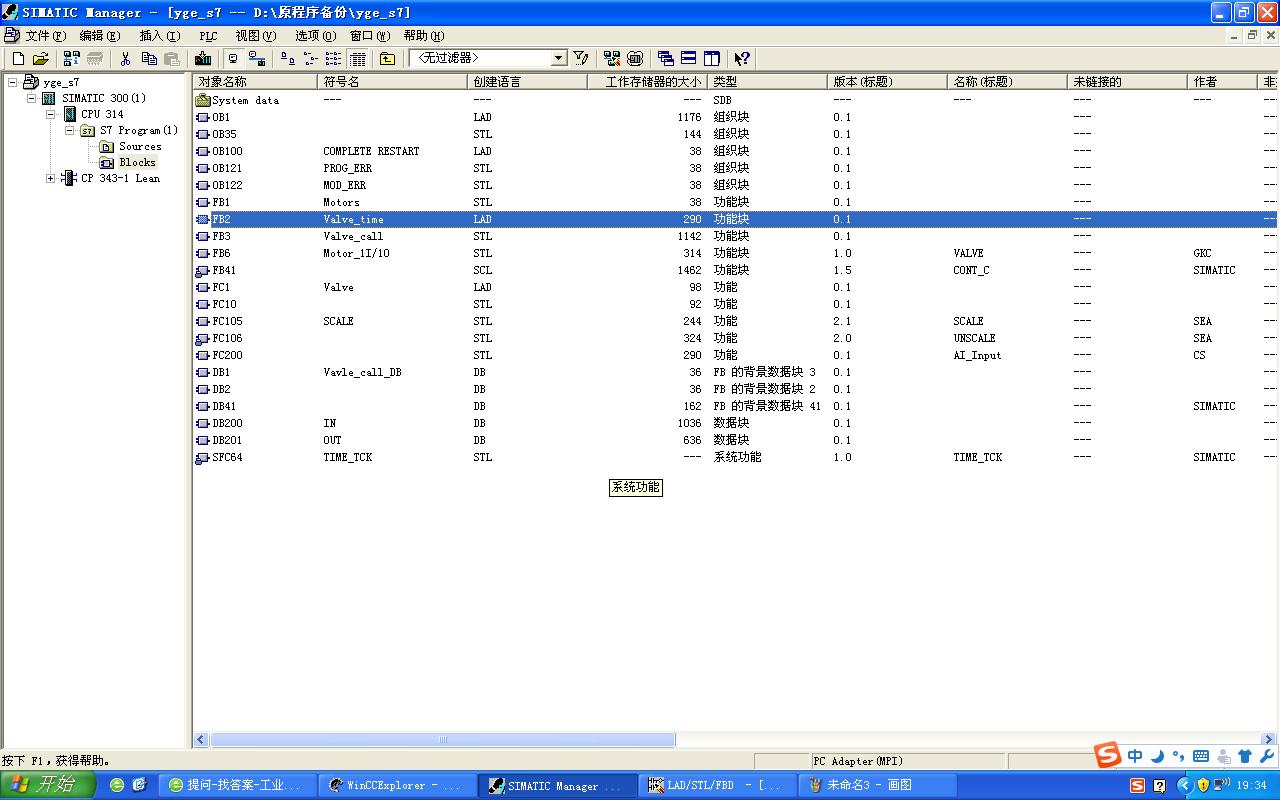
Task: Select the DB200 data block
Action: (x=735, y=423)
